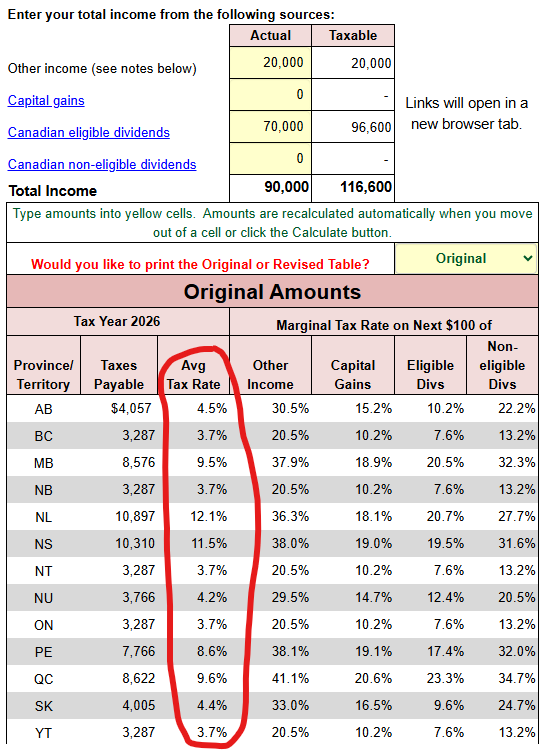This screenshot has height=750, width=540.
Task: Click the BC province row label
Action: (x=44, y=436)
